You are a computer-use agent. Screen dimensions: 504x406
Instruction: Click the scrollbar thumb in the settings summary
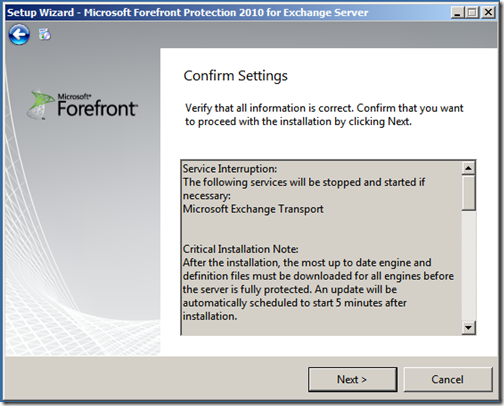(469, 193)
